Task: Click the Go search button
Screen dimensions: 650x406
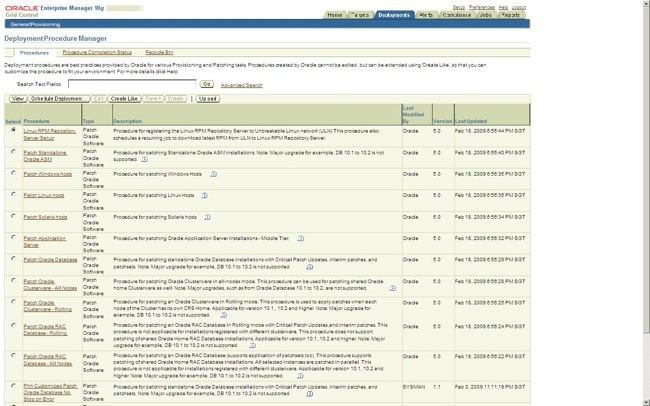Action: click(206, 84)
